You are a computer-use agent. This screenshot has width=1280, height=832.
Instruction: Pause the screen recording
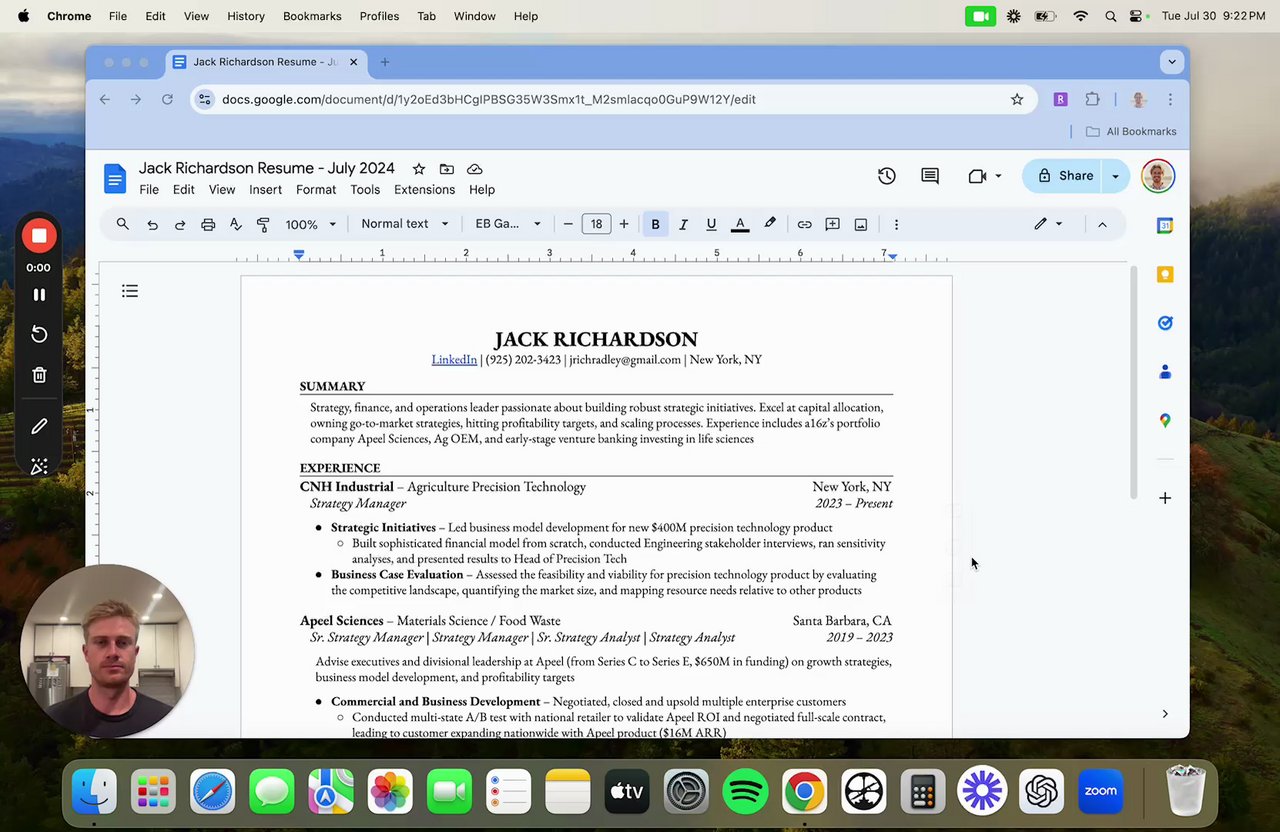[x=39, y=295]
